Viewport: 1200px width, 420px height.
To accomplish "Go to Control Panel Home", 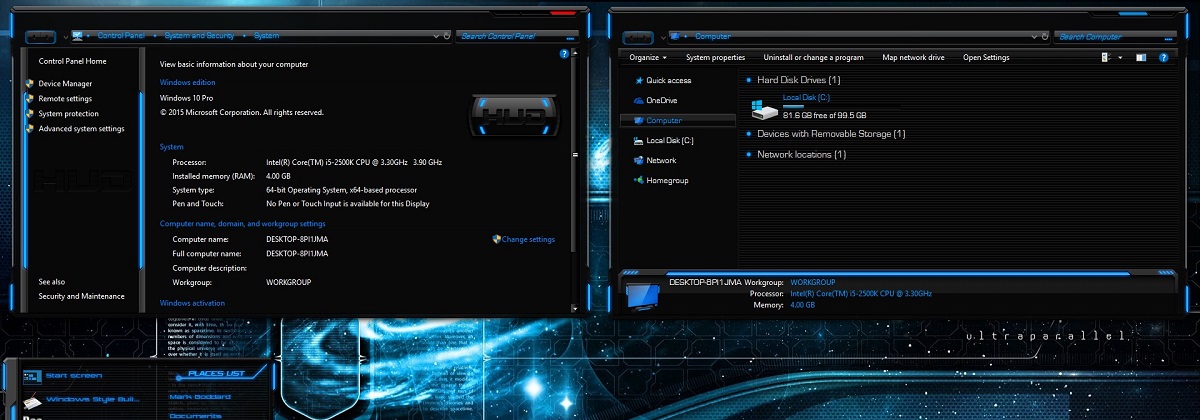I will [72, 62].
